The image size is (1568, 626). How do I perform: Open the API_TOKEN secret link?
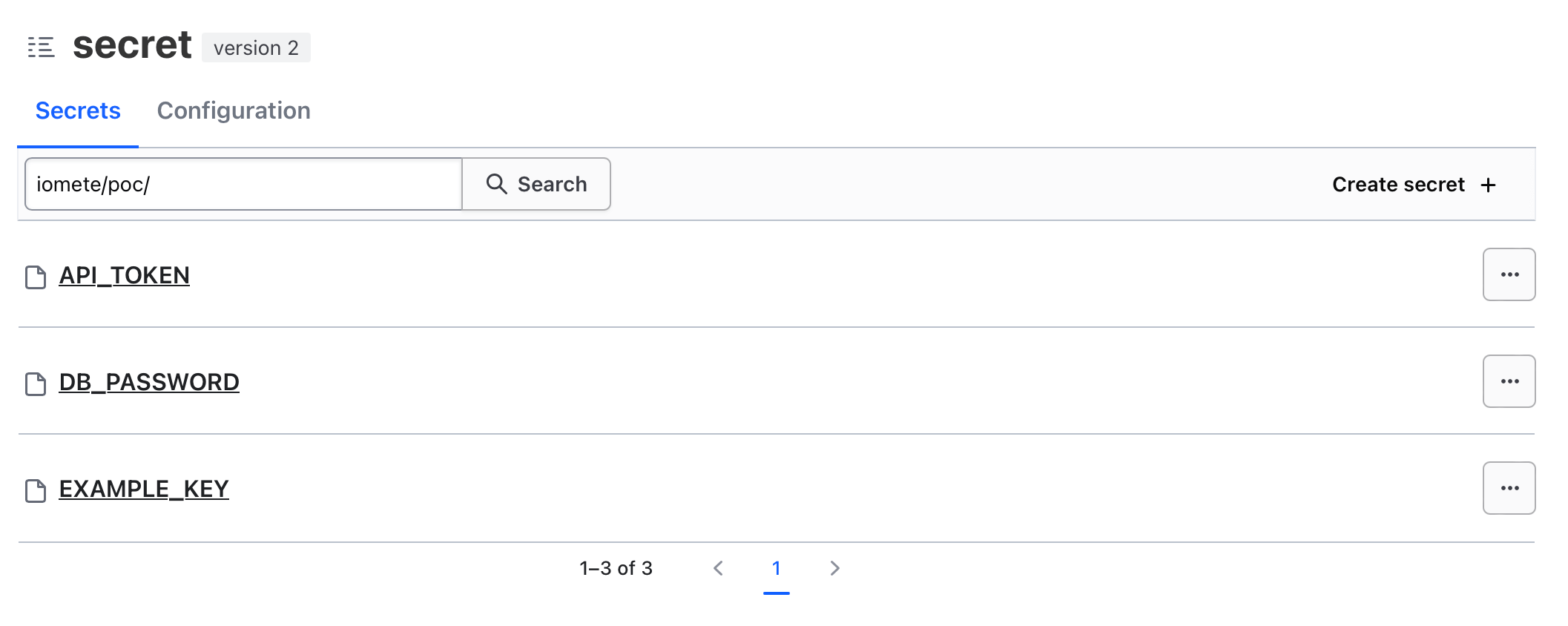tap(125, 275)
